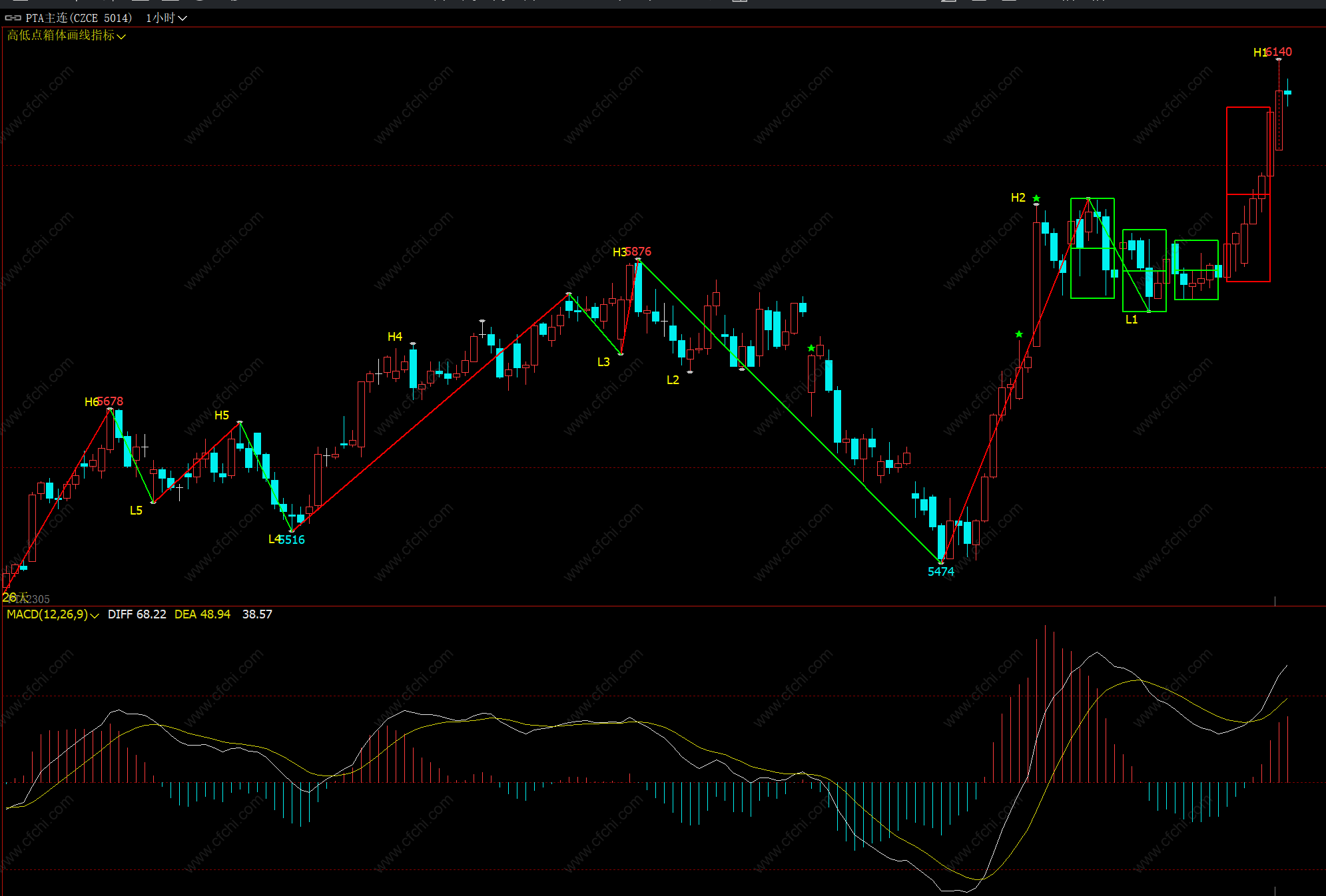This screenshot has height=896, width=1326.
Task: Click the 5474 low price label
Action: 940,572
